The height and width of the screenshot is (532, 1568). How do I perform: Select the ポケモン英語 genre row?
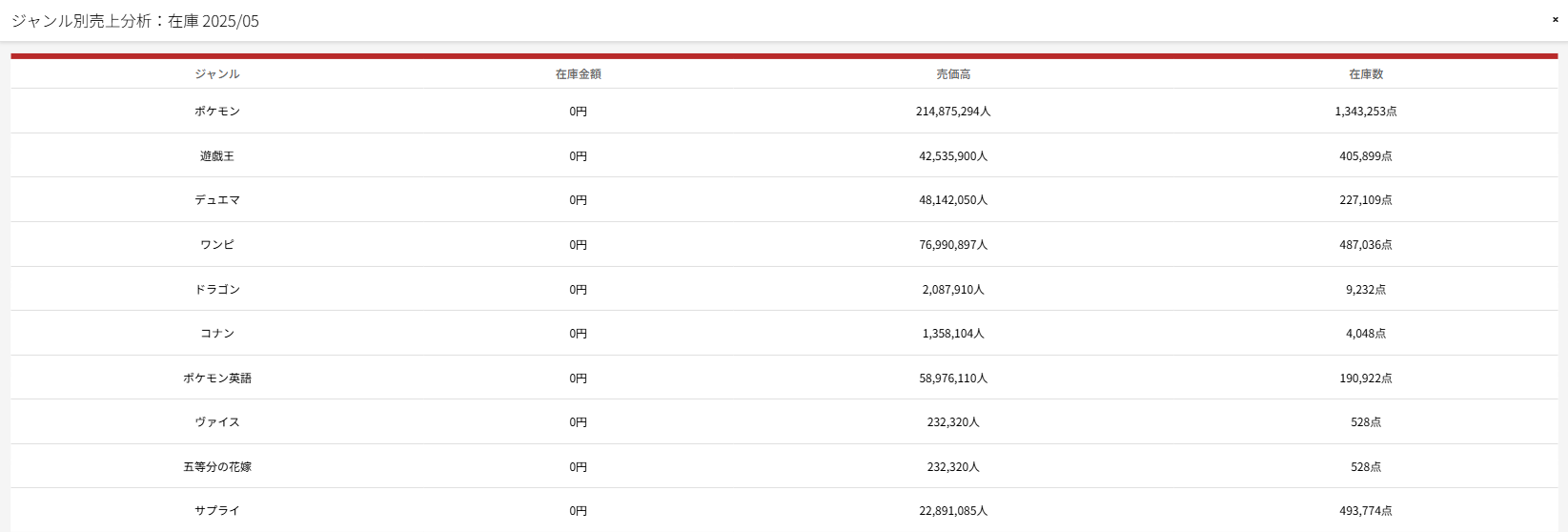pyautogui.click(x=784, y=379)
